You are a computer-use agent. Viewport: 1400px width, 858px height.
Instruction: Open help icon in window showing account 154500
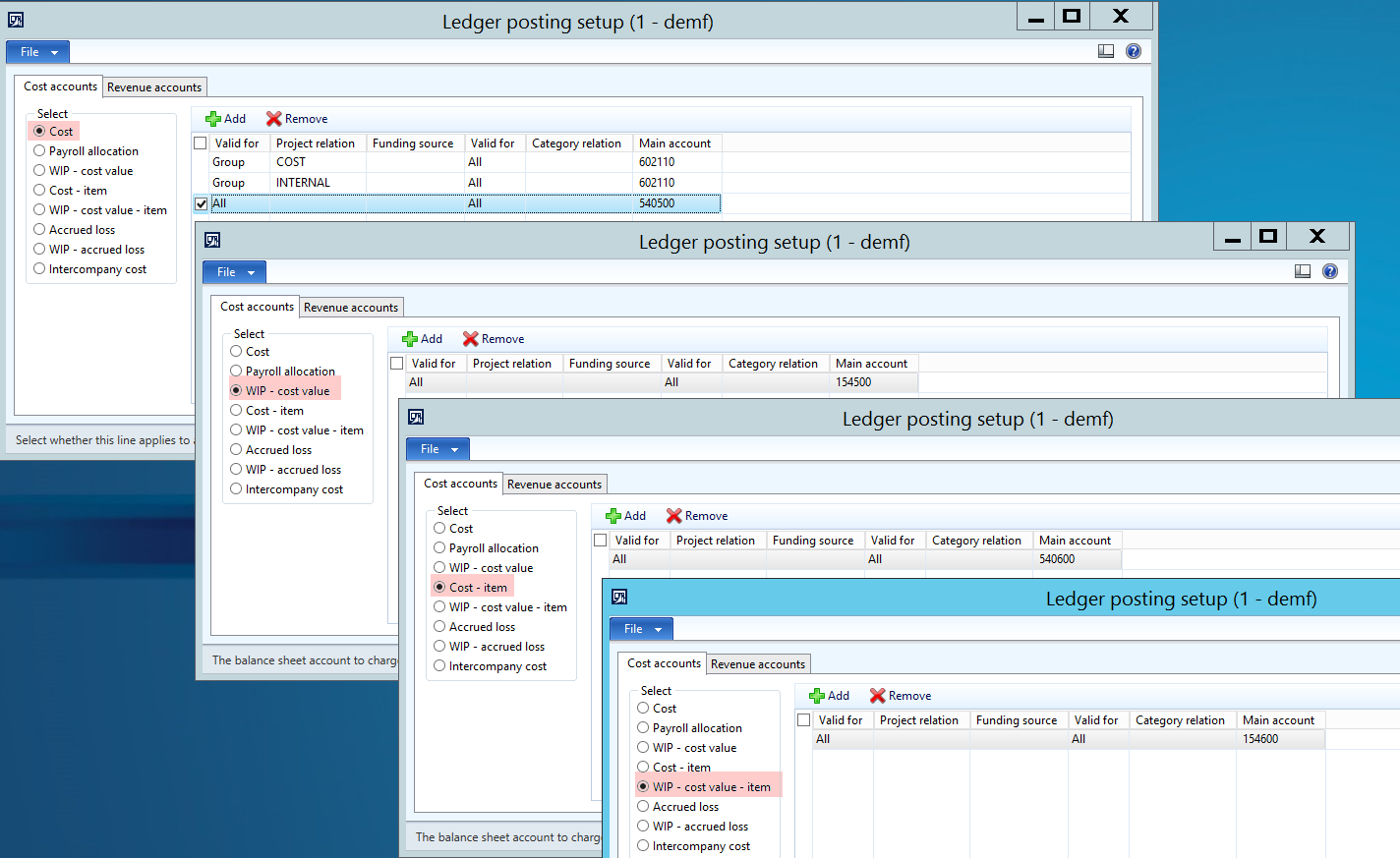pos(1330,271)
